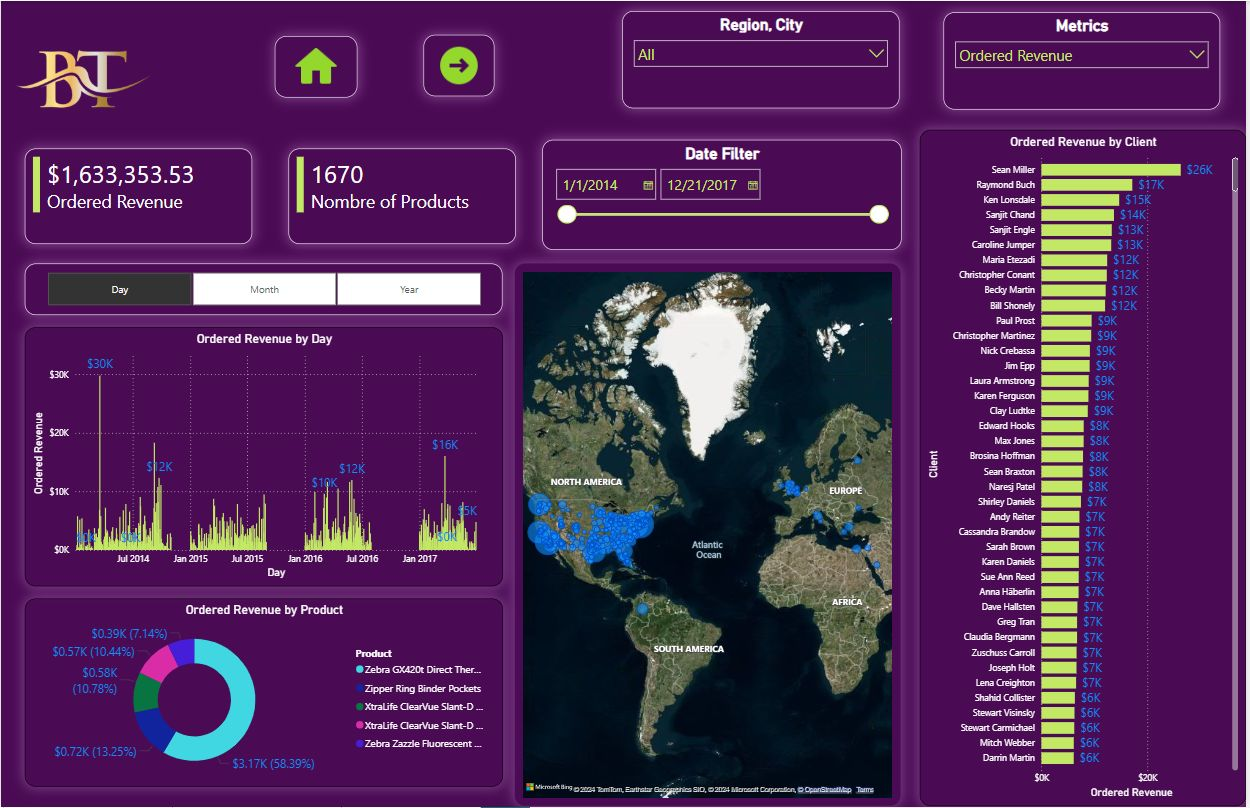Open the calendar icon beside the 12/21/2017 field

(x=751, y=184)
